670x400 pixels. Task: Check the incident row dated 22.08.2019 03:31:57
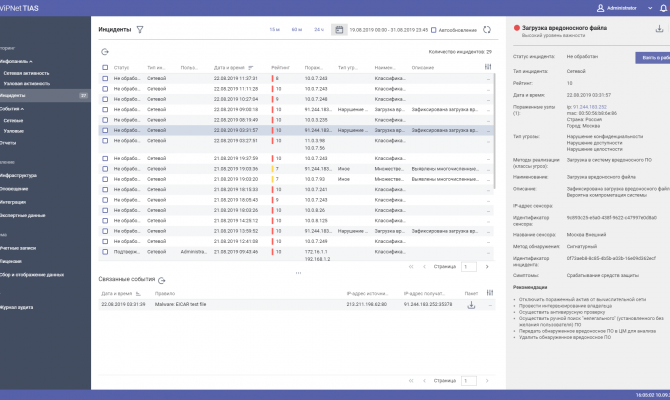pyautogui.click(x=105, y=130)
